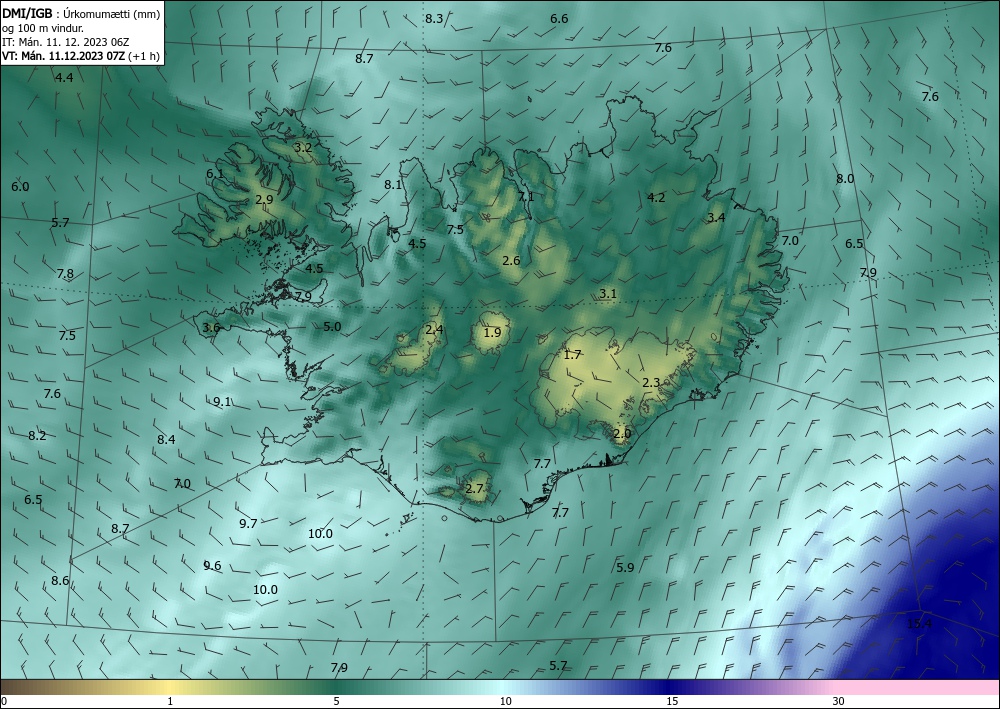Select the 30 tick on the color scale
This screenshot has width=1000, height=709.
coord(839,702)
